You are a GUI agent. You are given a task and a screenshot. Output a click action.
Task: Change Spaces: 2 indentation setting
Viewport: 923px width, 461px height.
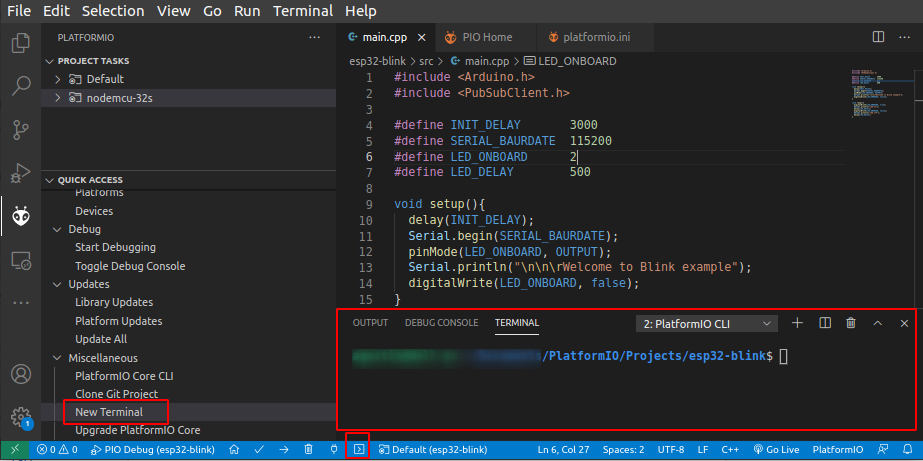coord(623,449)
